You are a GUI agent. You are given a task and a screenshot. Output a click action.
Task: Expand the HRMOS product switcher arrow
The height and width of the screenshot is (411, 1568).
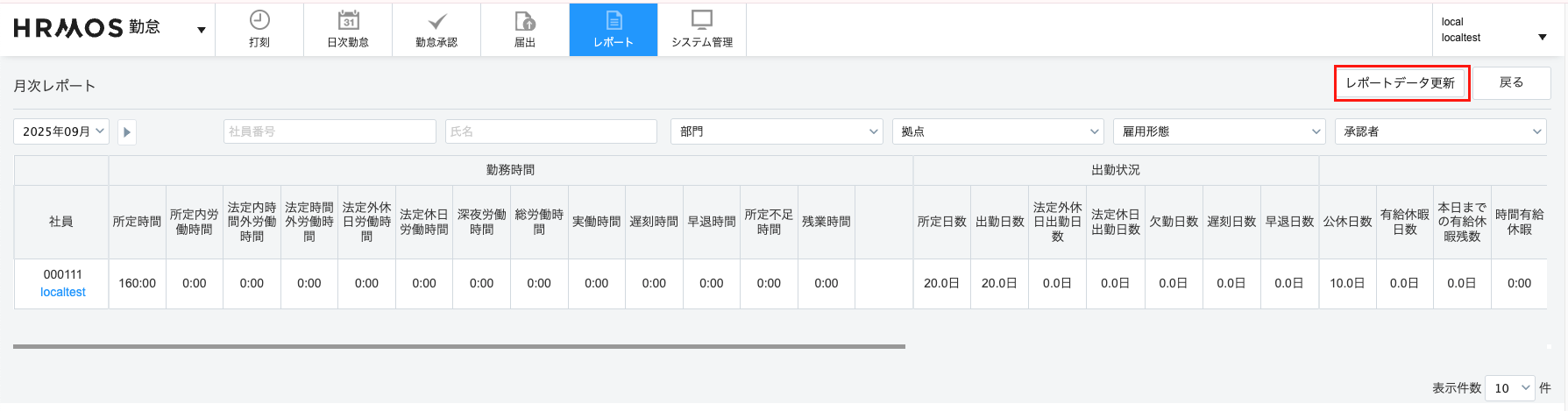click(x=201, y=30)
